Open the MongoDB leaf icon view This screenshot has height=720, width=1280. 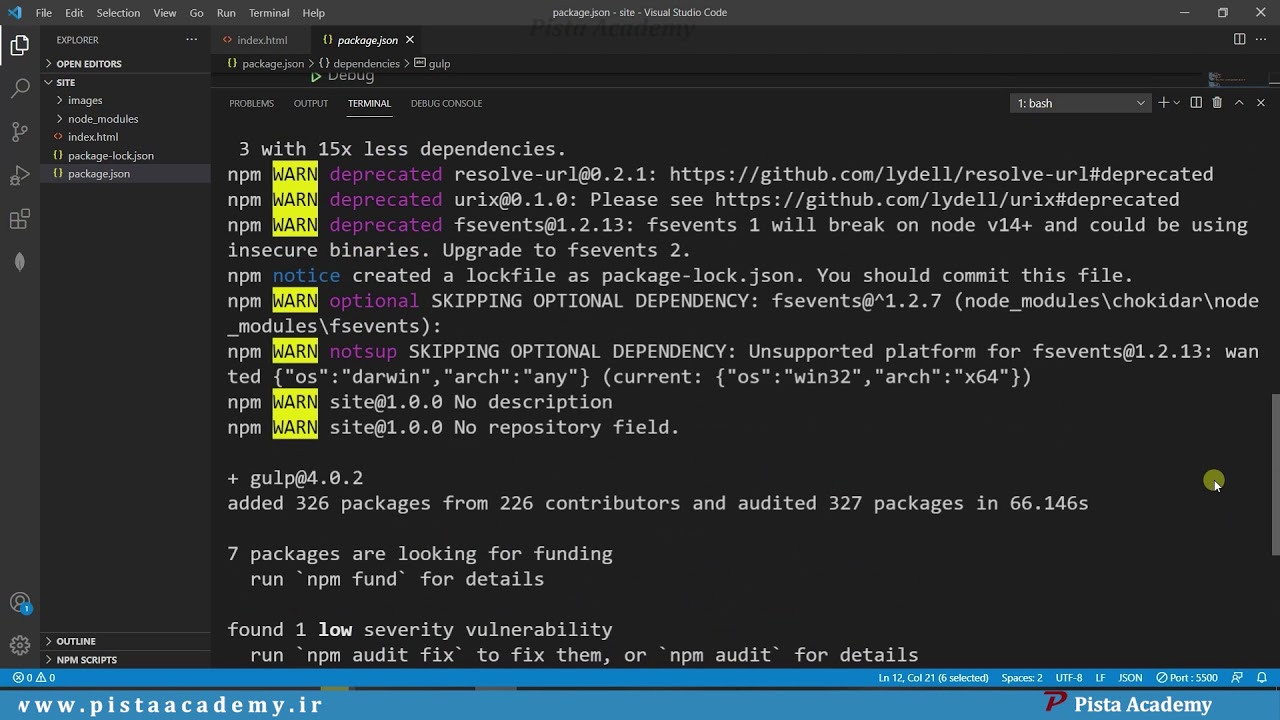[20, 262]
